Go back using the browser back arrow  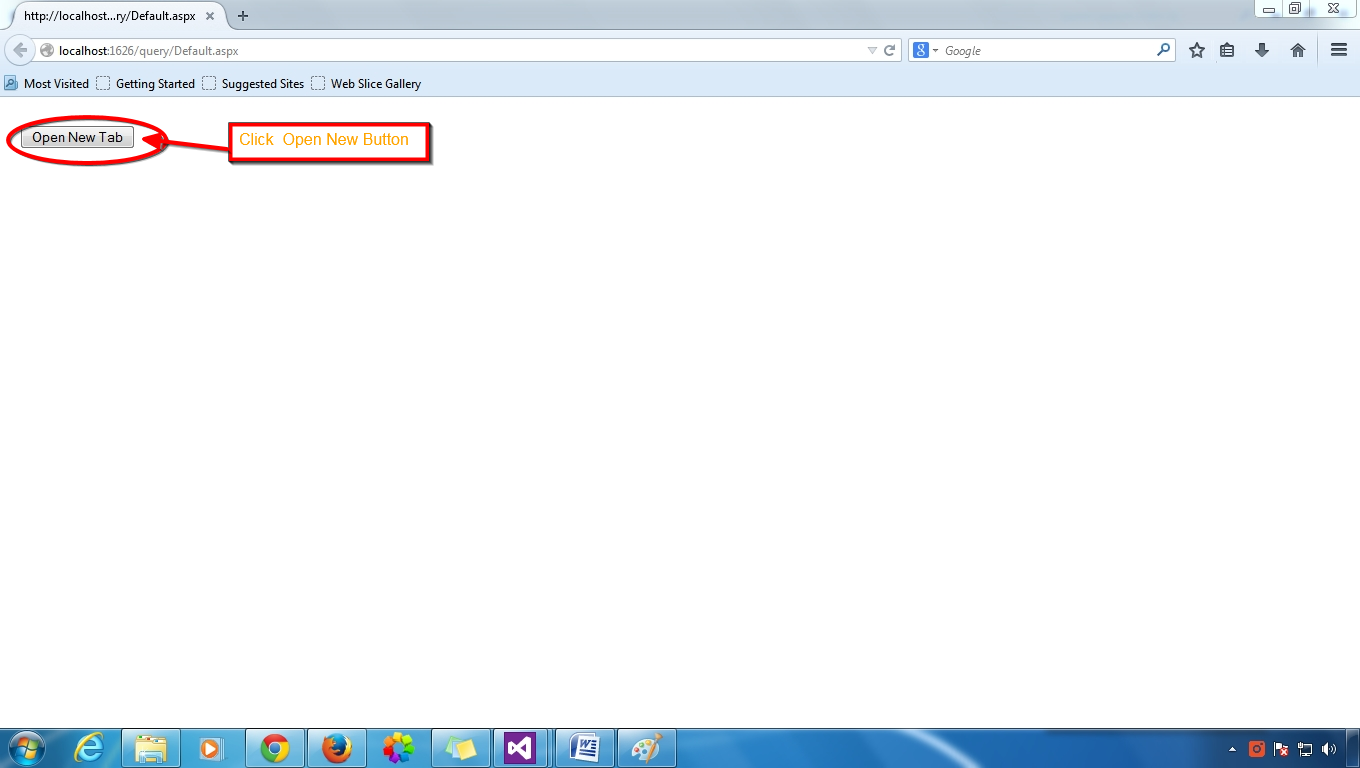click(20, 50)
